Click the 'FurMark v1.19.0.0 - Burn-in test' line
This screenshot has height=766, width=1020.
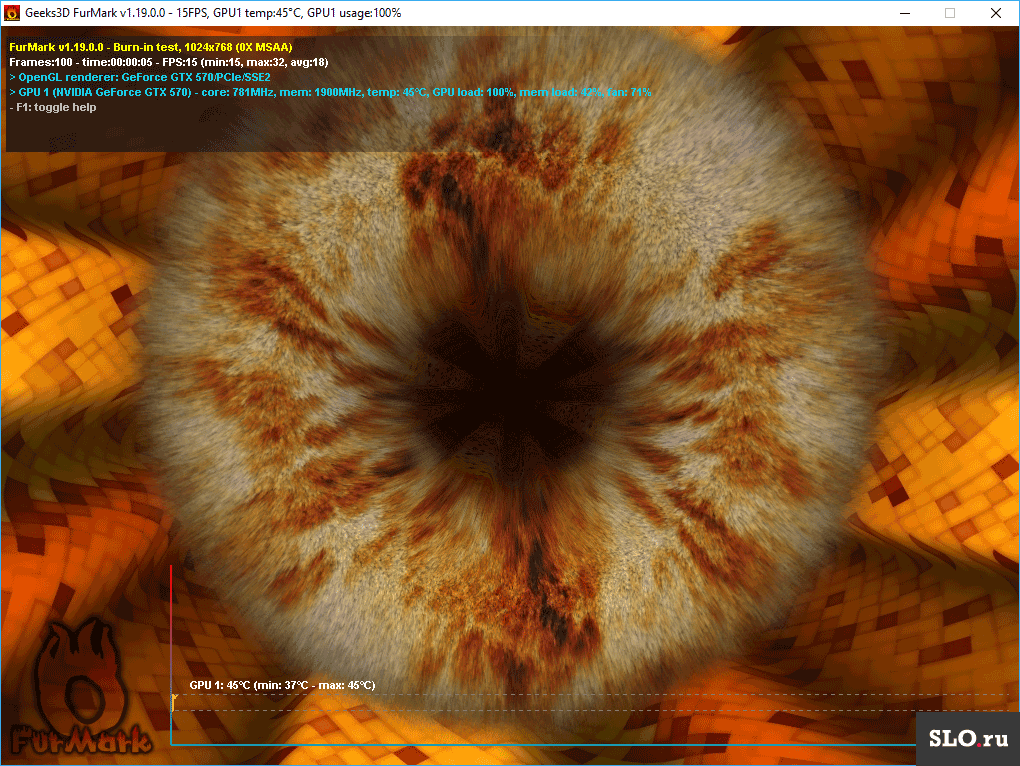point(151,47)
